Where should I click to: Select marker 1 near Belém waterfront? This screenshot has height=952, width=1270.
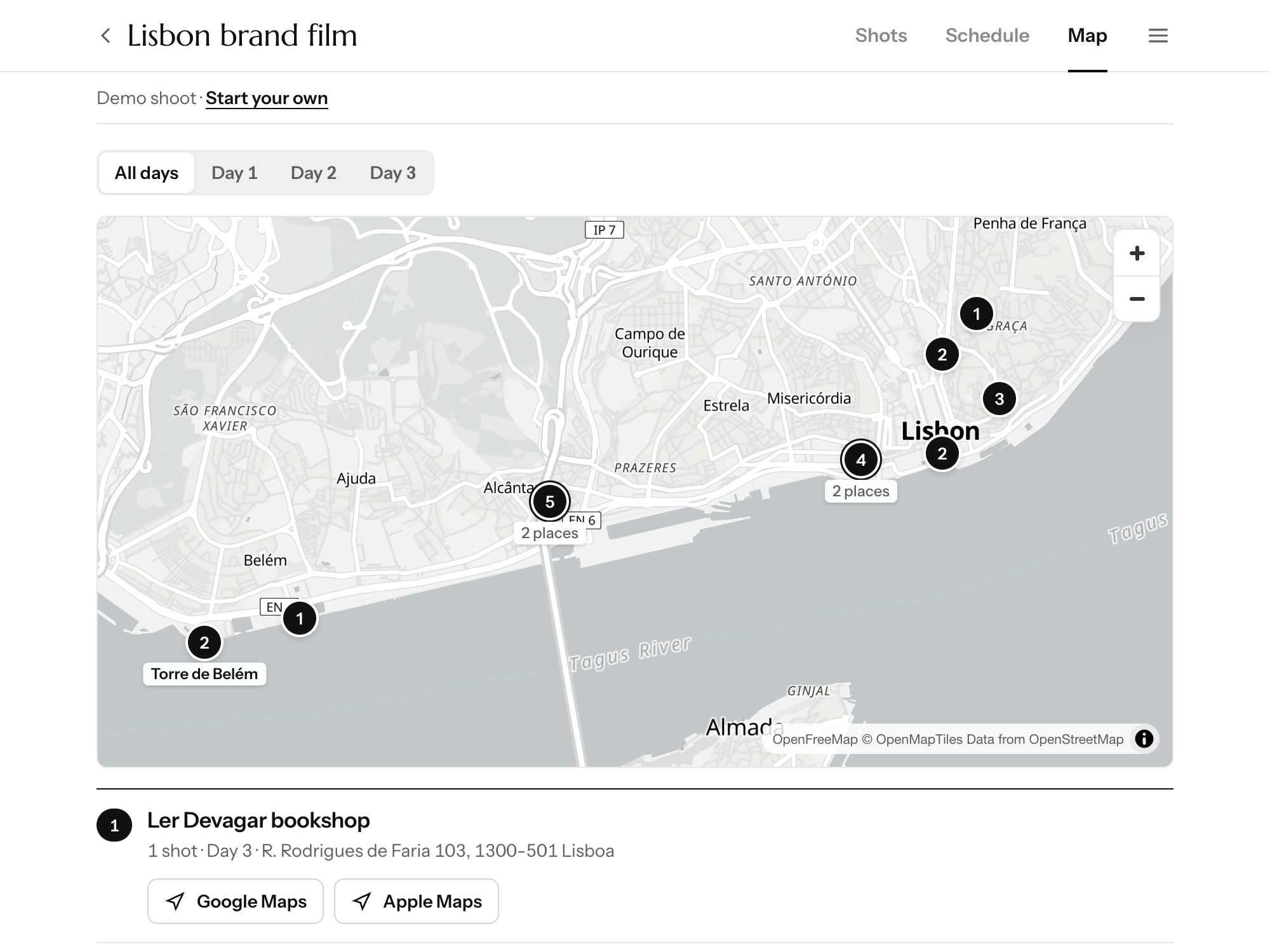(300, 618)
